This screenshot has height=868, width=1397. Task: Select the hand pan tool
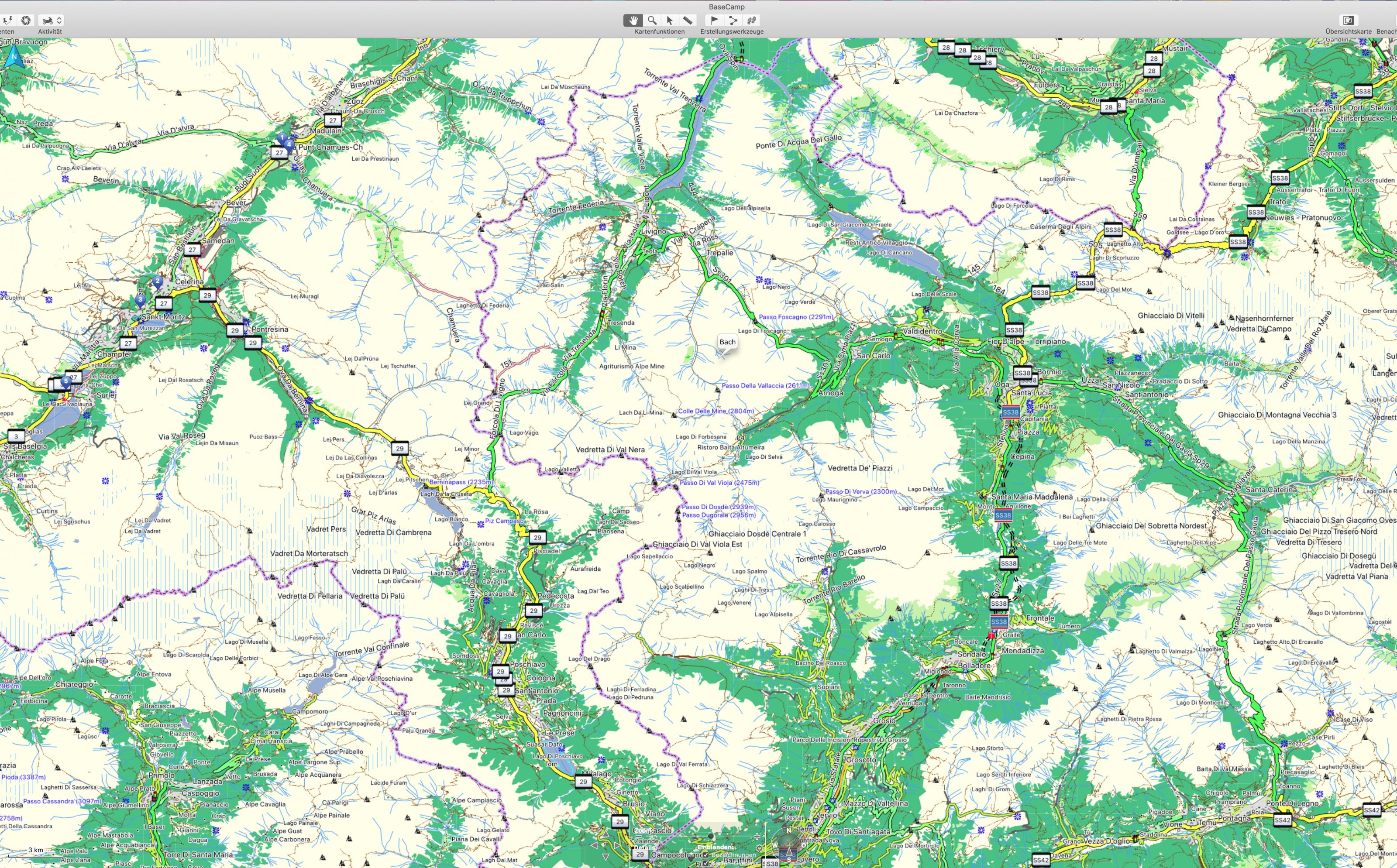[633, 20]
